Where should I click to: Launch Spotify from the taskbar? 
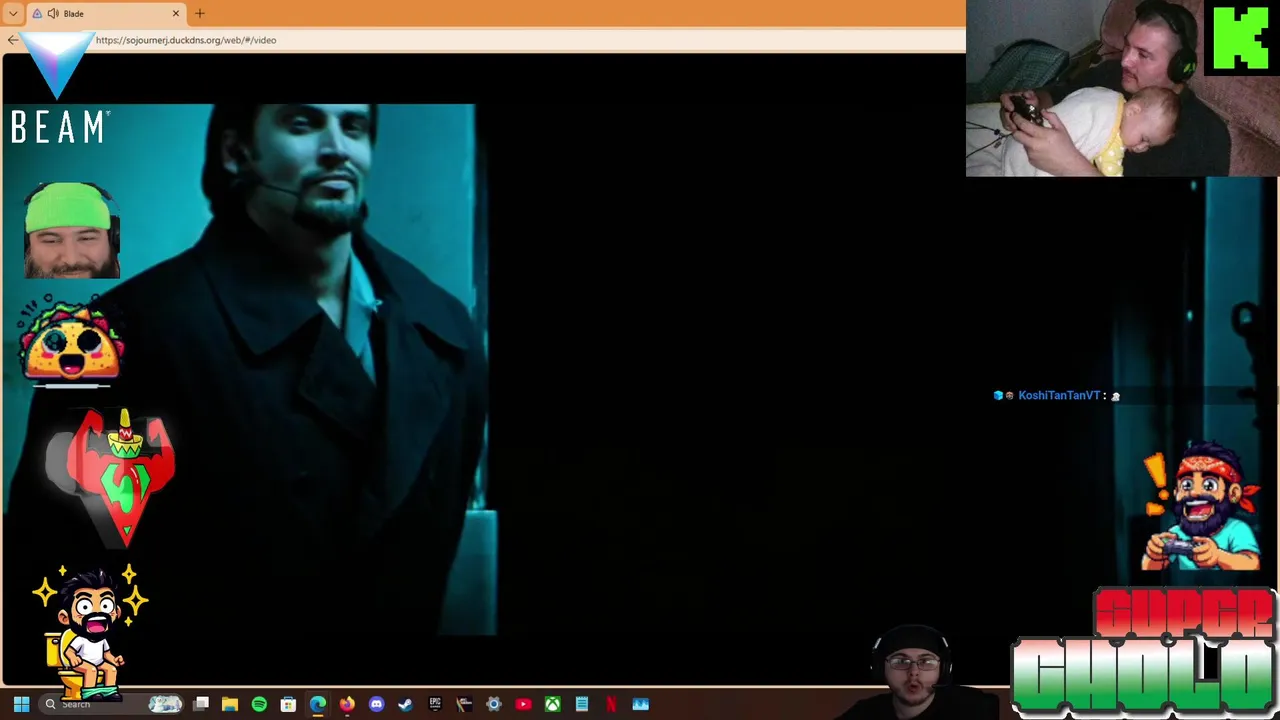(x=259, y=704)
